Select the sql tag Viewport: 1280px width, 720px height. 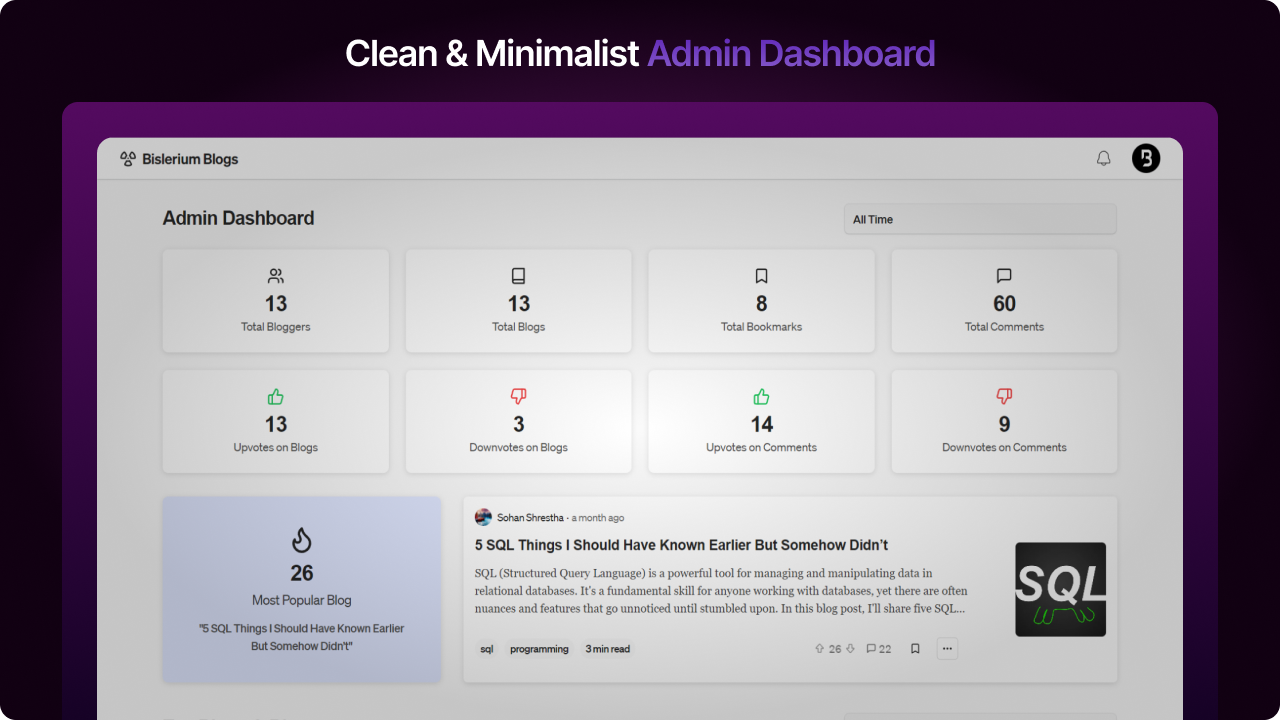point(487,649)
